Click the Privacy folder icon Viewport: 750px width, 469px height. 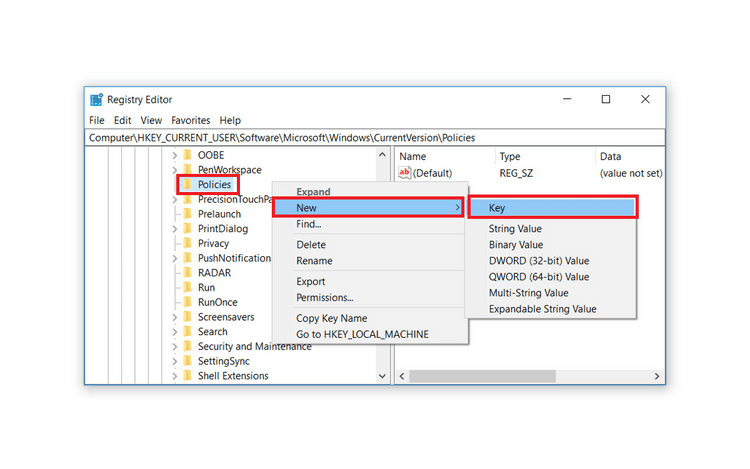pos(188,243)
